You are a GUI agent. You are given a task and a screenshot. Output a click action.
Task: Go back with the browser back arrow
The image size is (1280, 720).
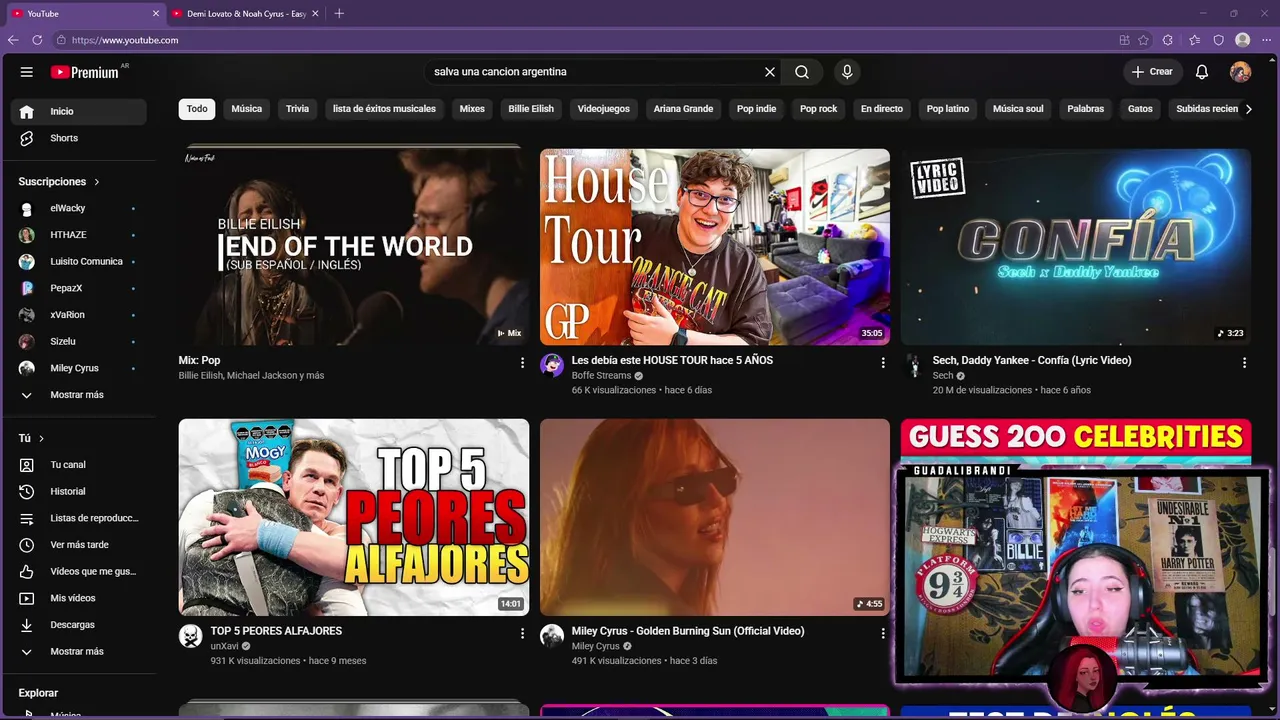click(x=13, y=40)
